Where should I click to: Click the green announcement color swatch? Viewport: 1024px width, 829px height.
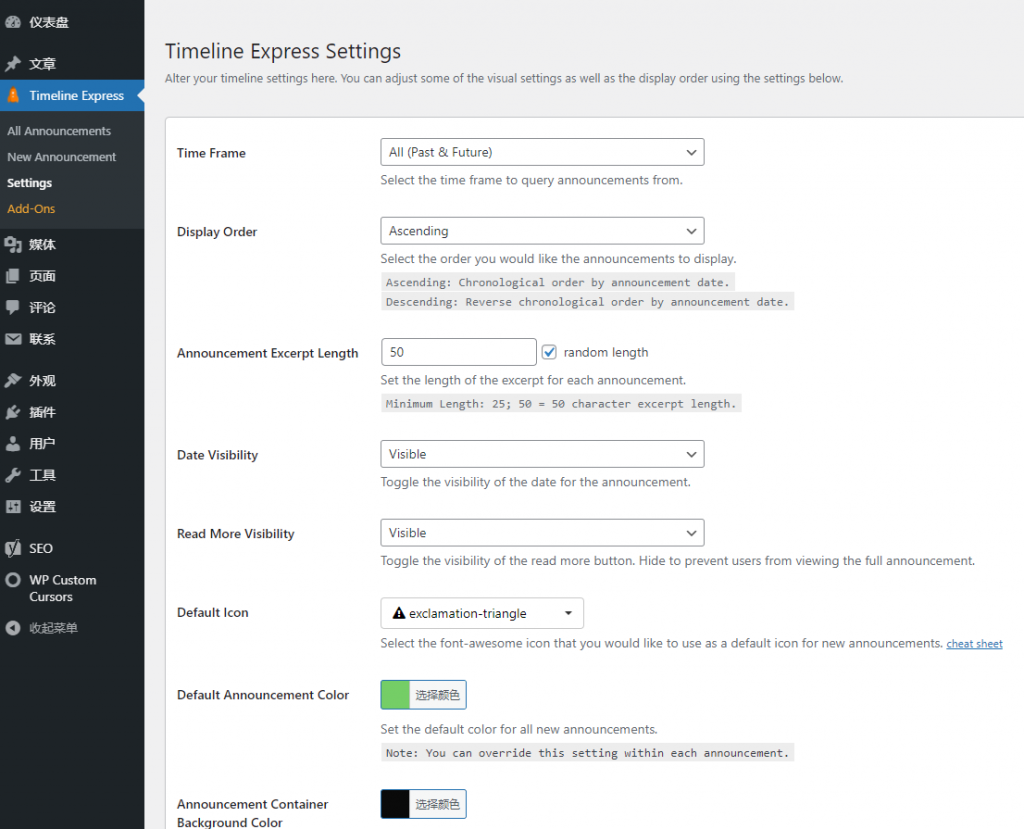tap(395, 695)
